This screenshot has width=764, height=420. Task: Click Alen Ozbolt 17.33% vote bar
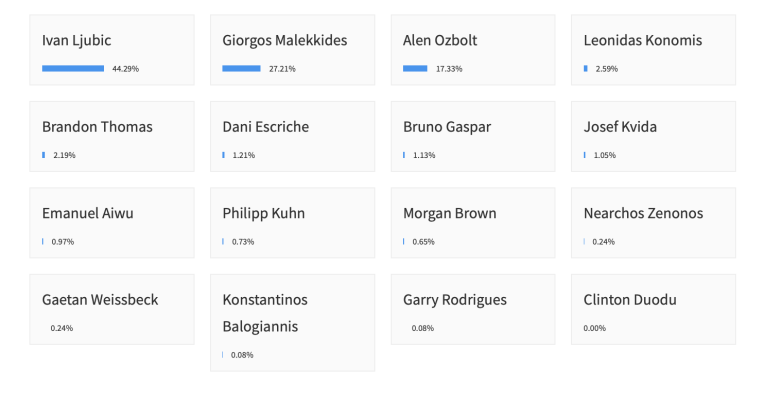click(415, 69)
